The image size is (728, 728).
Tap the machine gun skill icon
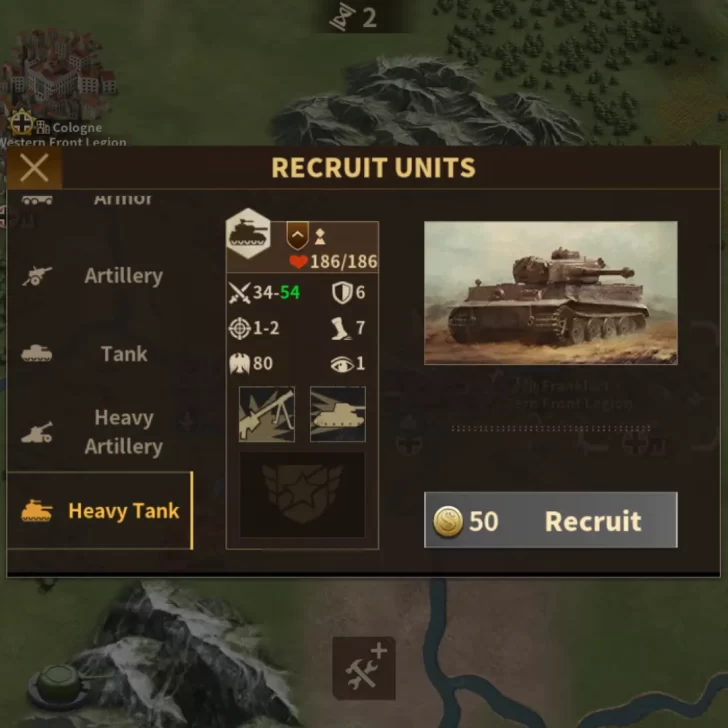(x=266, y=414)
